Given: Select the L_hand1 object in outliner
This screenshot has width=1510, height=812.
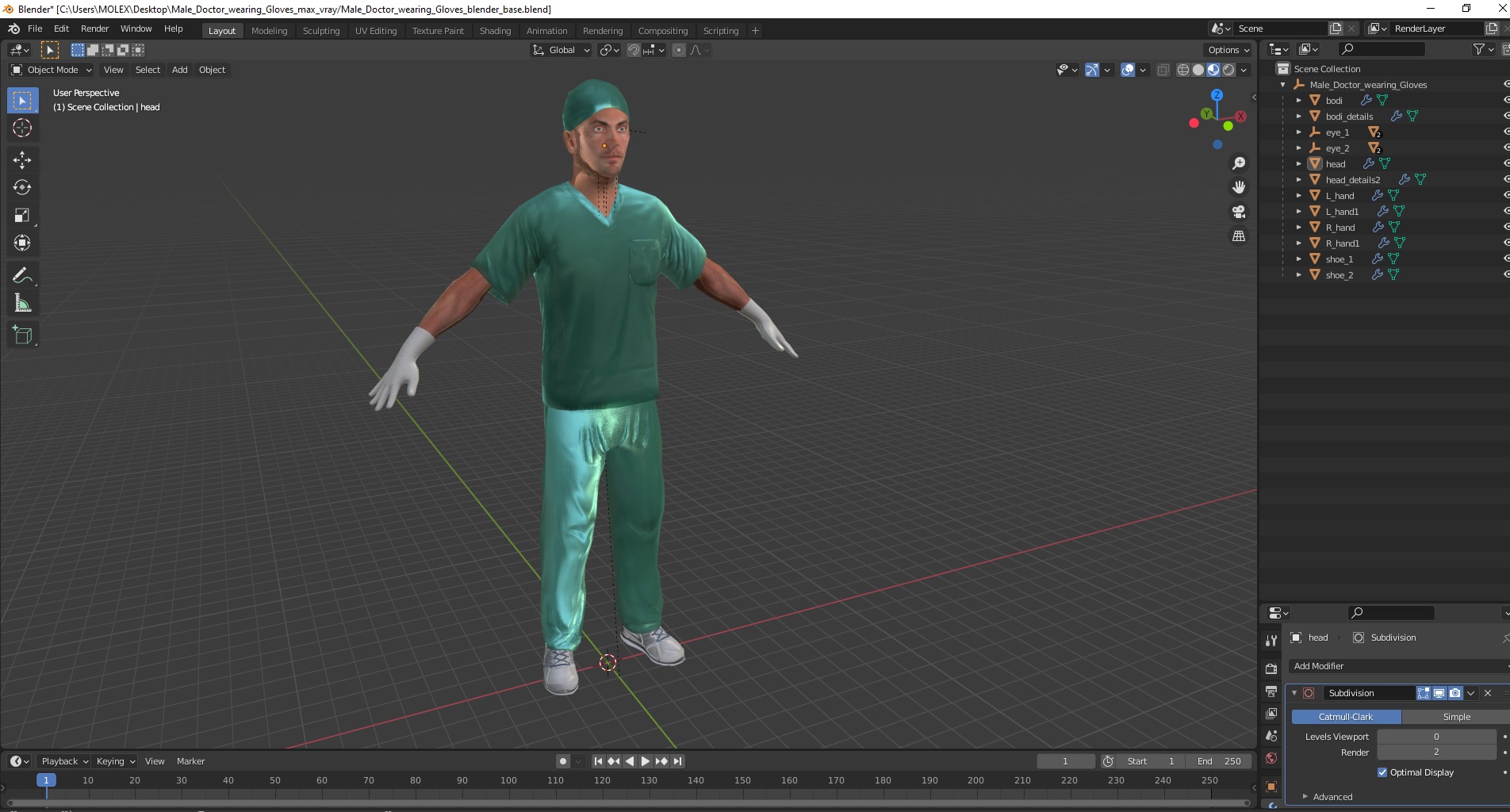Looking at the screenshot, I should pos(1342,212).
